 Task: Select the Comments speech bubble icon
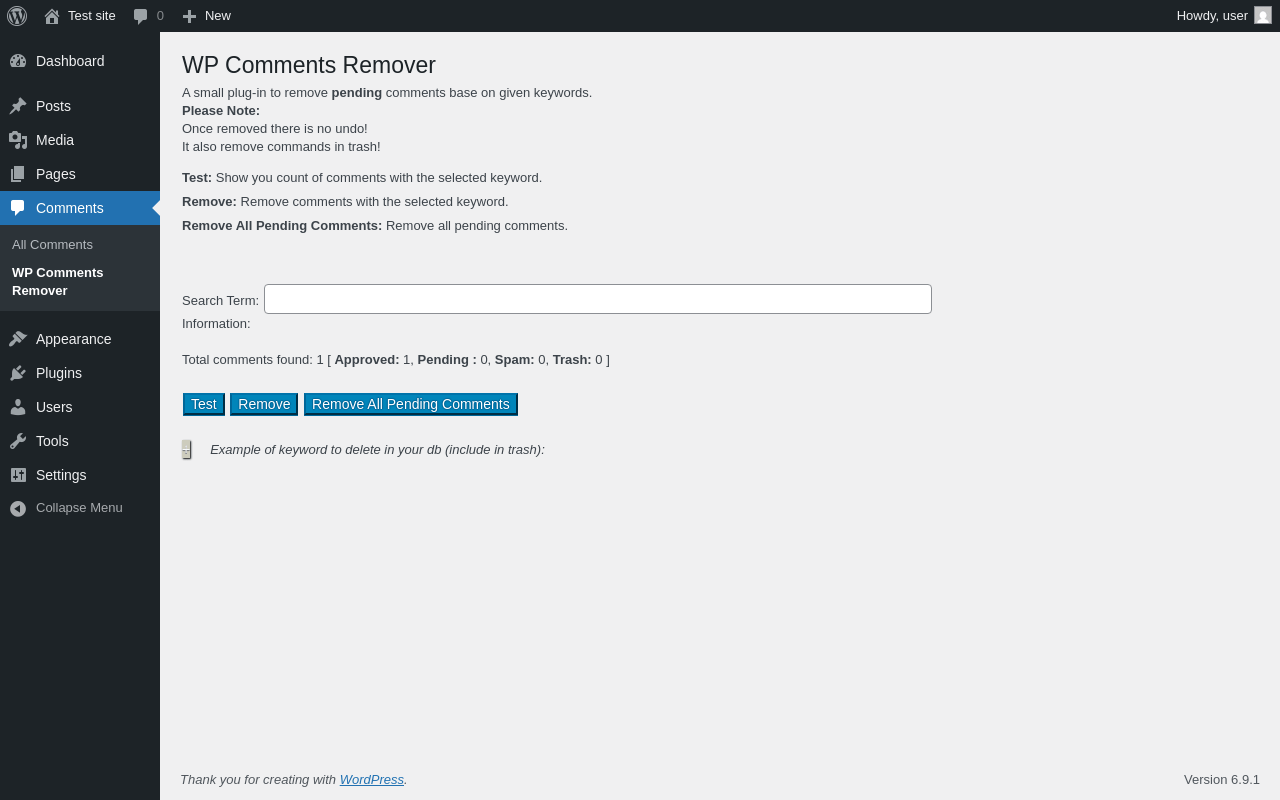[x=18, y=208]
